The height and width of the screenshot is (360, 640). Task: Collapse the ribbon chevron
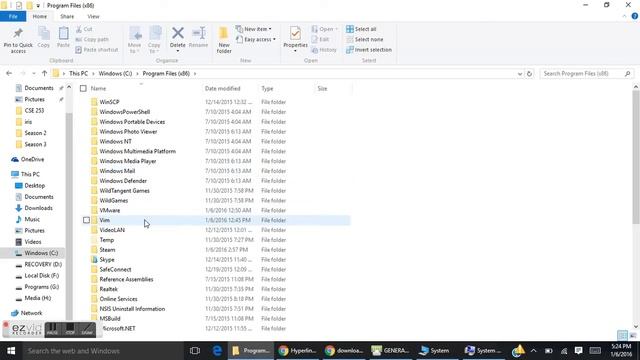(x=624, y=16)
